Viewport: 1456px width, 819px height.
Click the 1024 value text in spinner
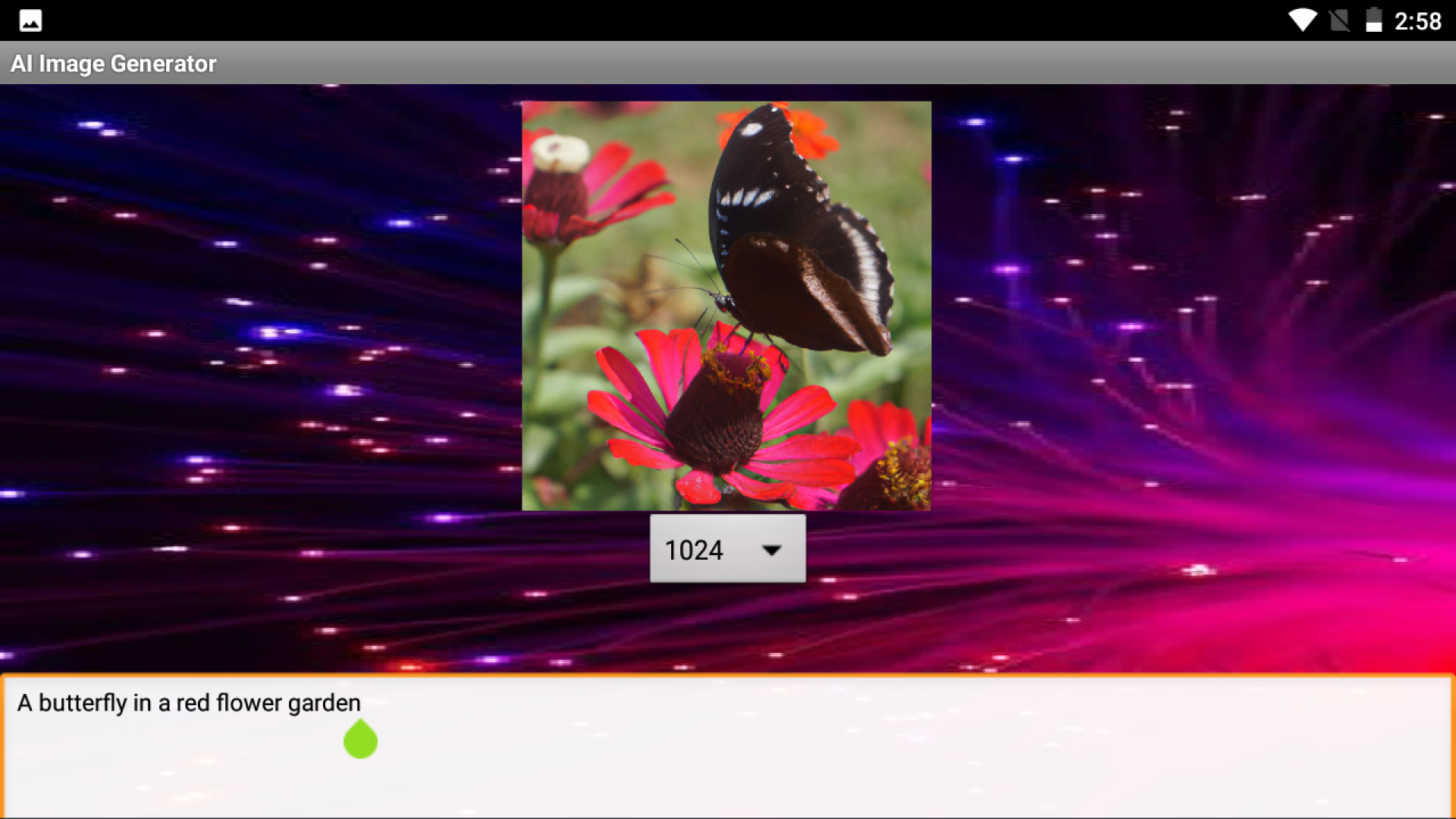click(693, 550)
